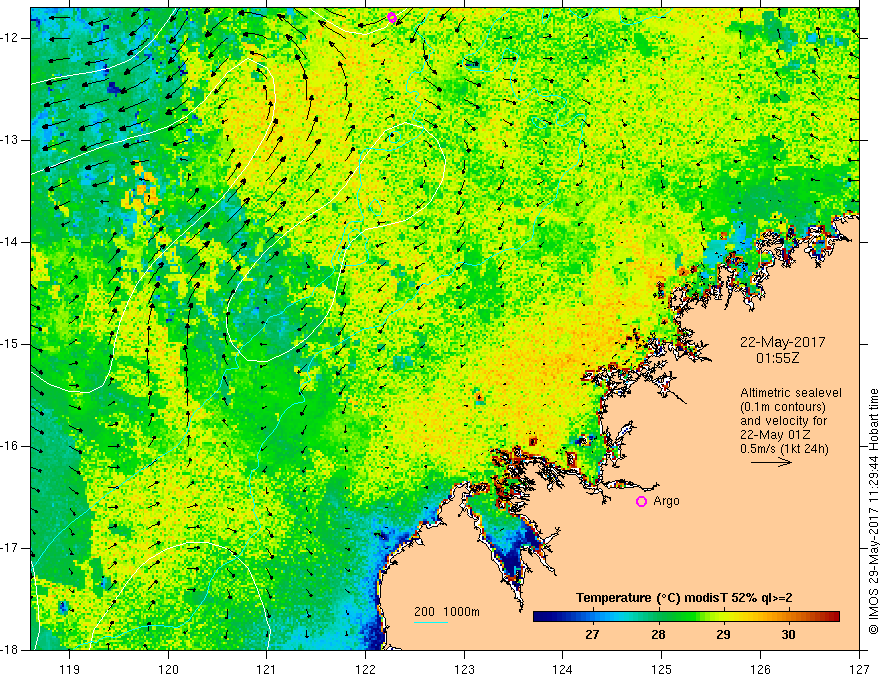
Task: Click the 27 label on color bar
Action: (592, 635)
